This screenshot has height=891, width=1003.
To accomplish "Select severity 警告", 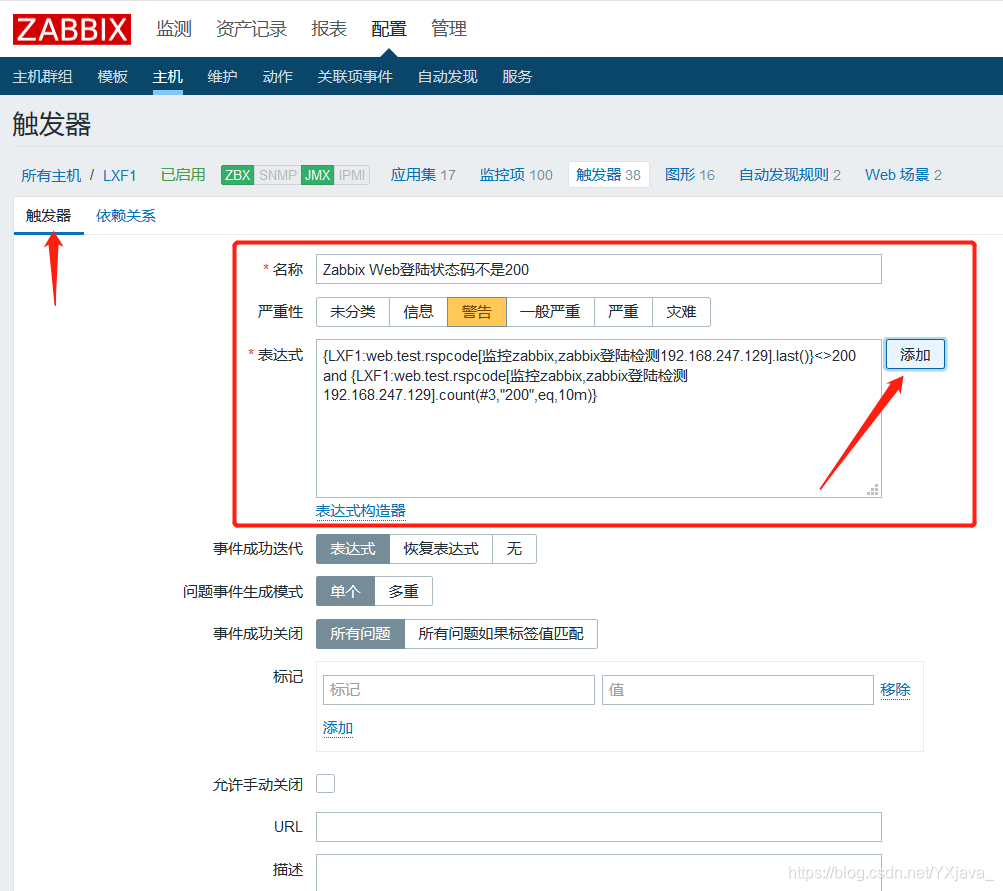I will (x=477, y=311).
